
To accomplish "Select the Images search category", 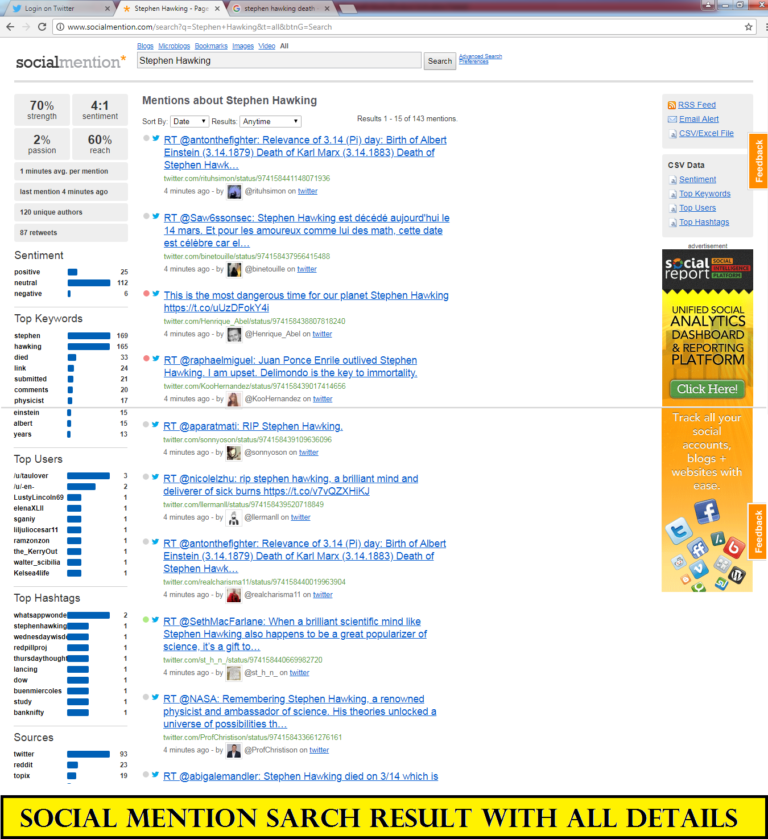I will [x=243, y=46].
